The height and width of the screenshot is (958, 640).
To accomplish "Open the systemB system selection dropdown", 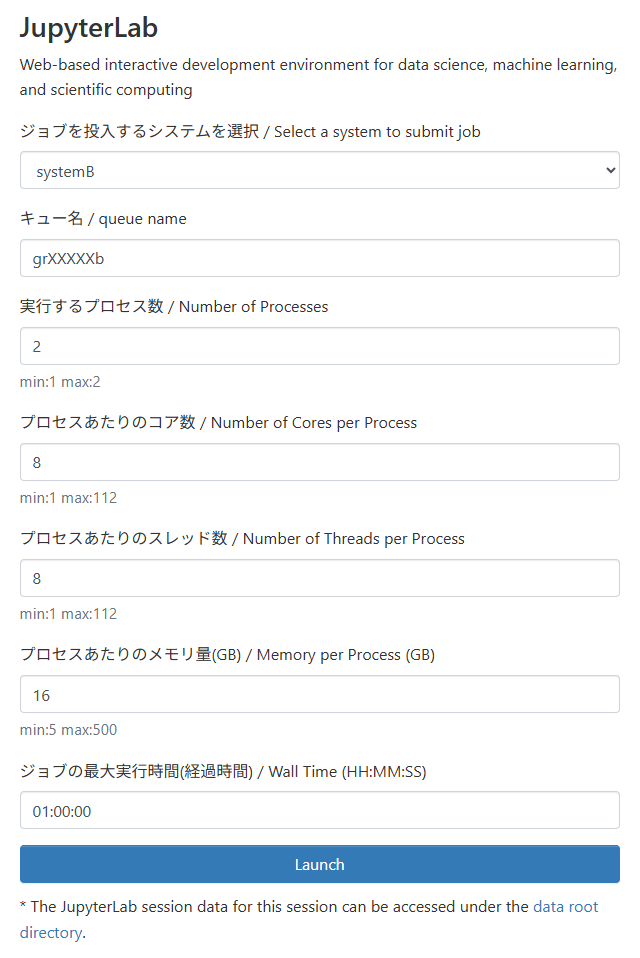I will (x=319, y=170).
